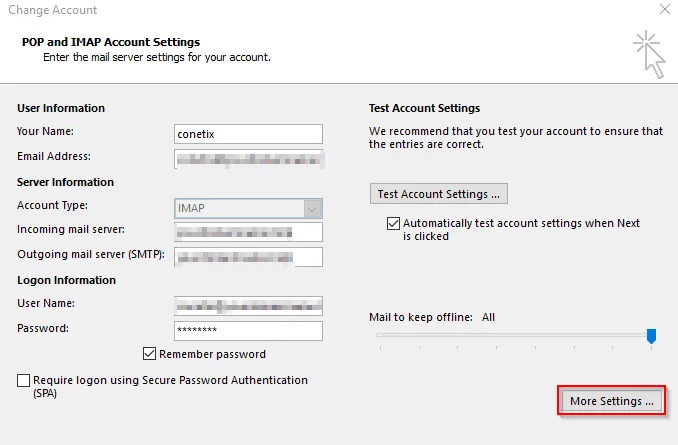Enable Require logon using Secure Password Authentication
The height and width of the screenshot is (445, 678).
24,381
